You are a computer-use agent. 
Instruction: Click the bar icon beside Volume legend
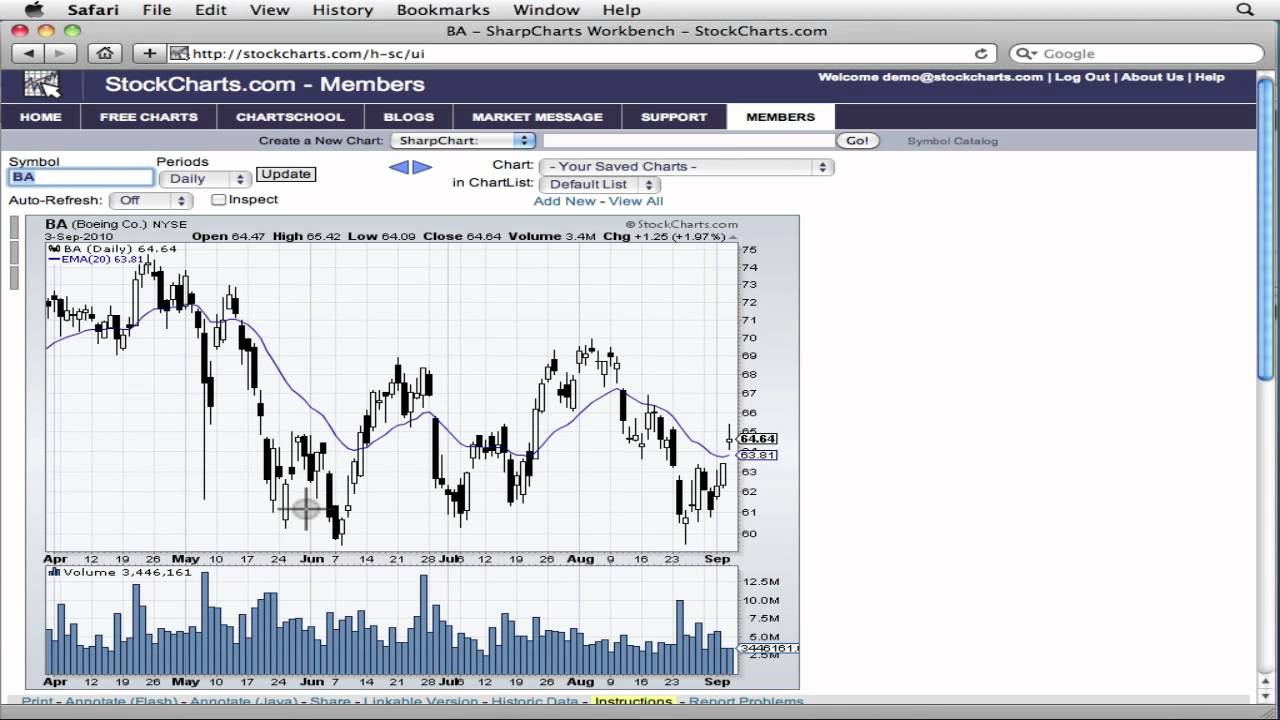[x=55, y=572]
